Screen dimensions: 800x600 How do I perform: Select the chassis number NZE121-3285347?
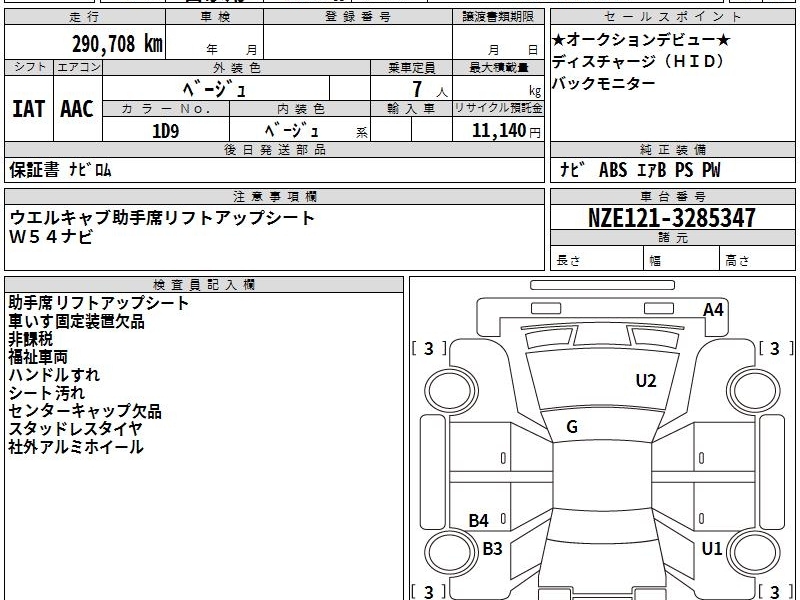(x=671, y=218)
